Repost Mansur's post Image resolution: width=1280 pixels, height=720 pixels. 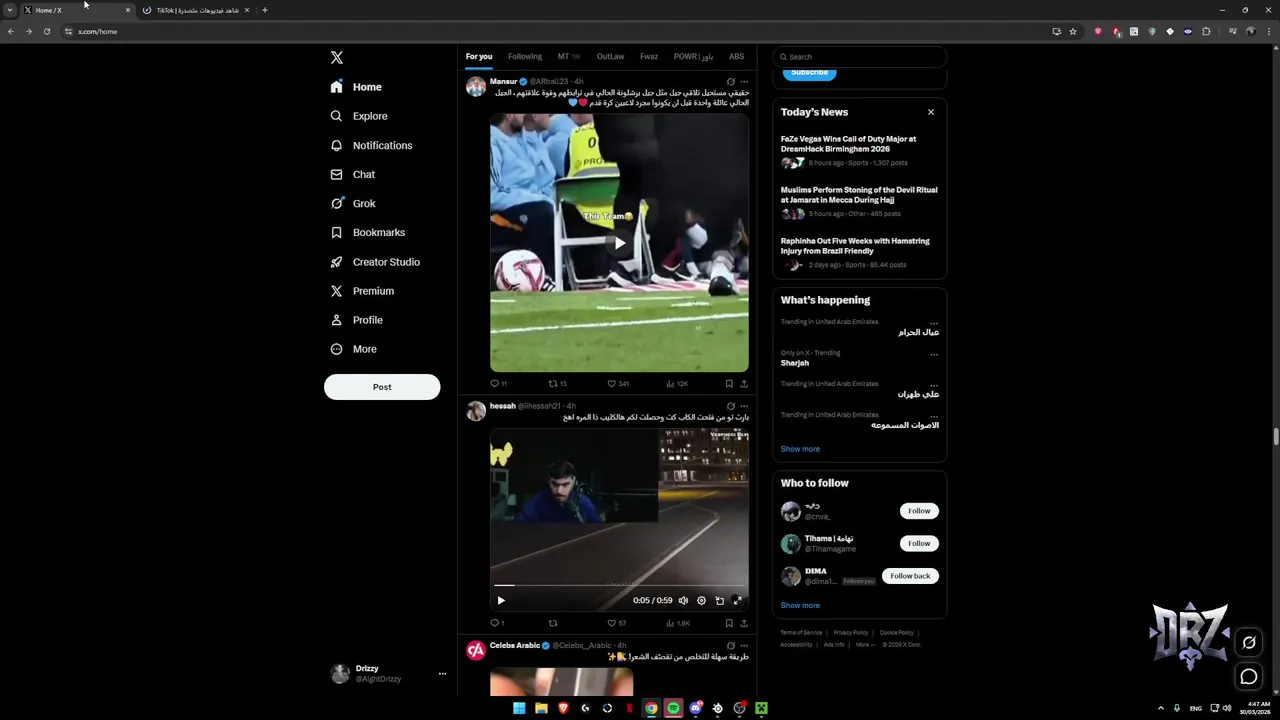pos(557,384)
